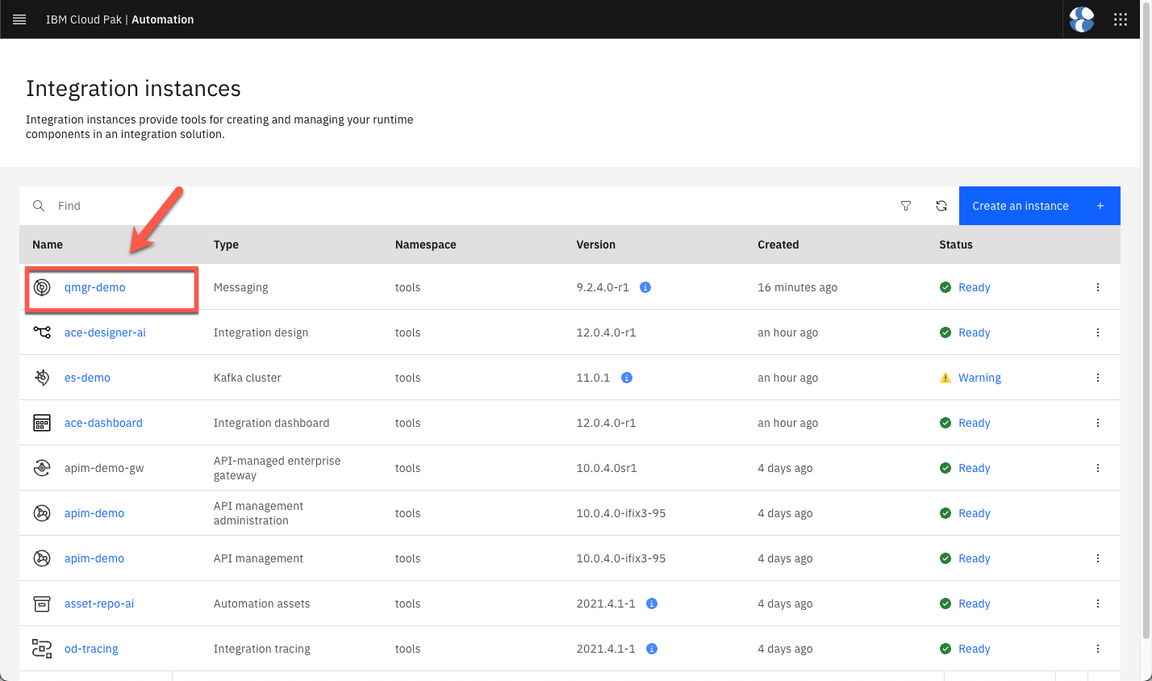Open the ace-designer-ai instance link
This screenshot has height=681, width=1152.
tap(105, 333)
